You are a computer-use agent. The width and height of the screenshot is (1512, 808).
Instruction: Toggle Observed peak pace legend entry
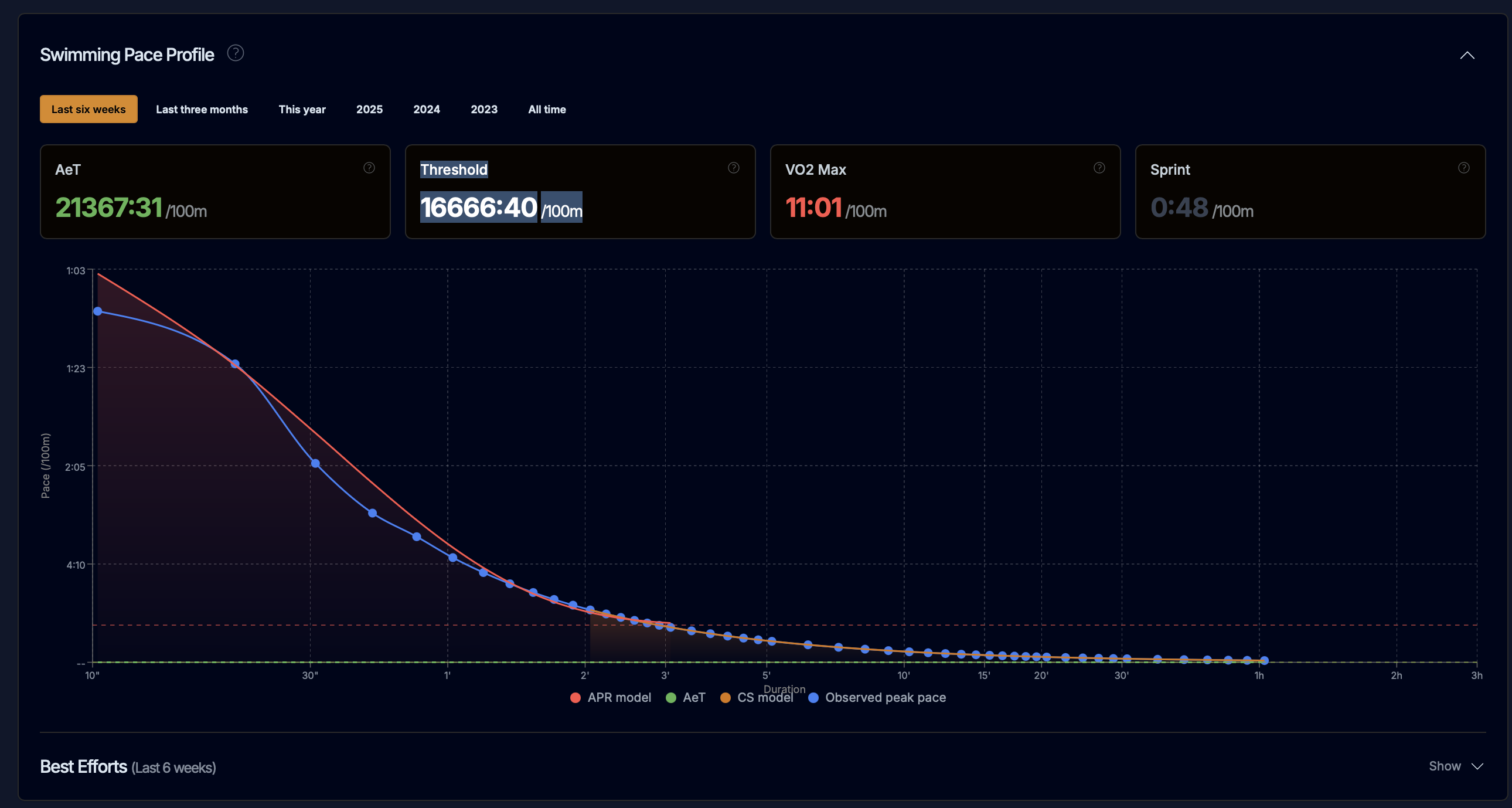(x=877, y=698)
